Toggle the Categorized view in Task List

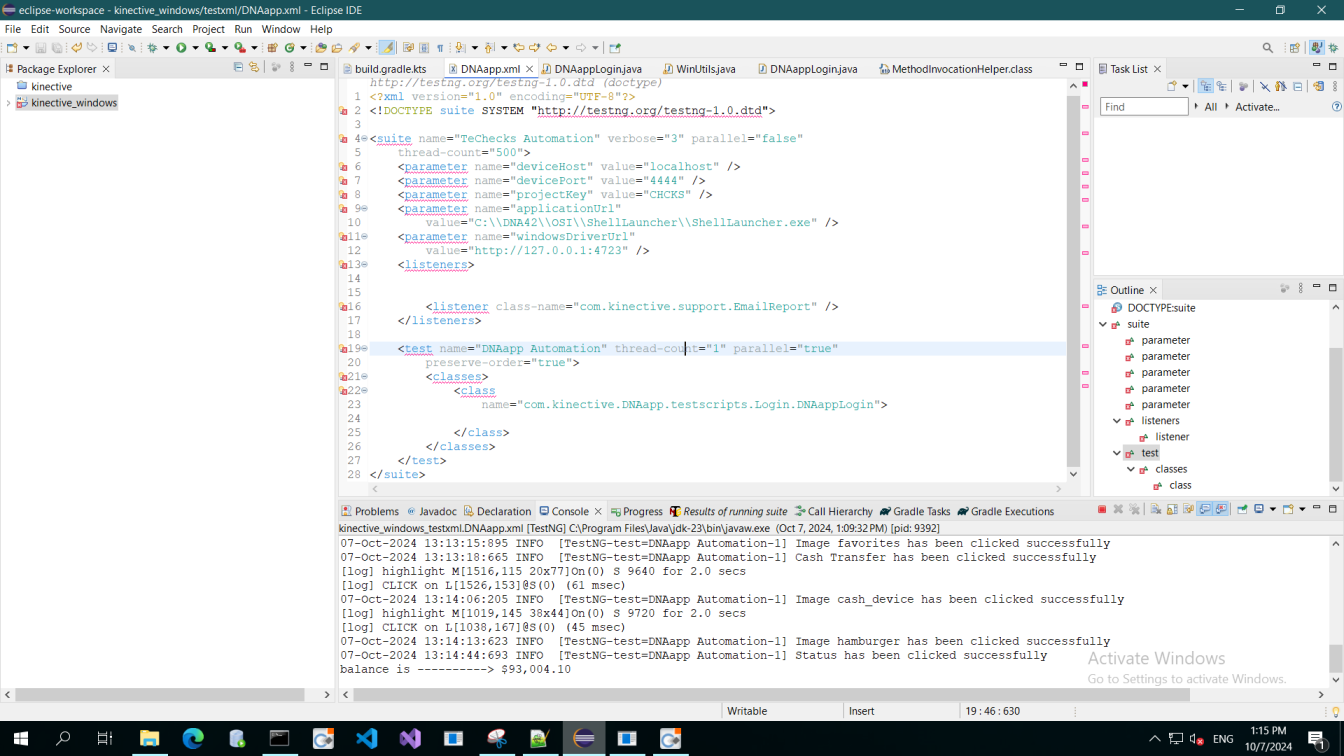pyautogui.click(x=1205, y=87)
